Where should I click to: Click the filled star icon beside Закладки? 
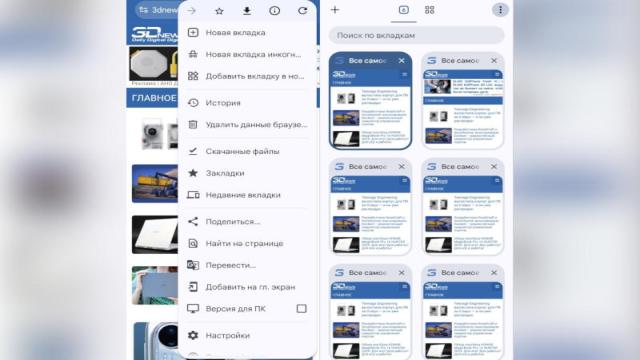pyautogui.click(x=193, y=173)
